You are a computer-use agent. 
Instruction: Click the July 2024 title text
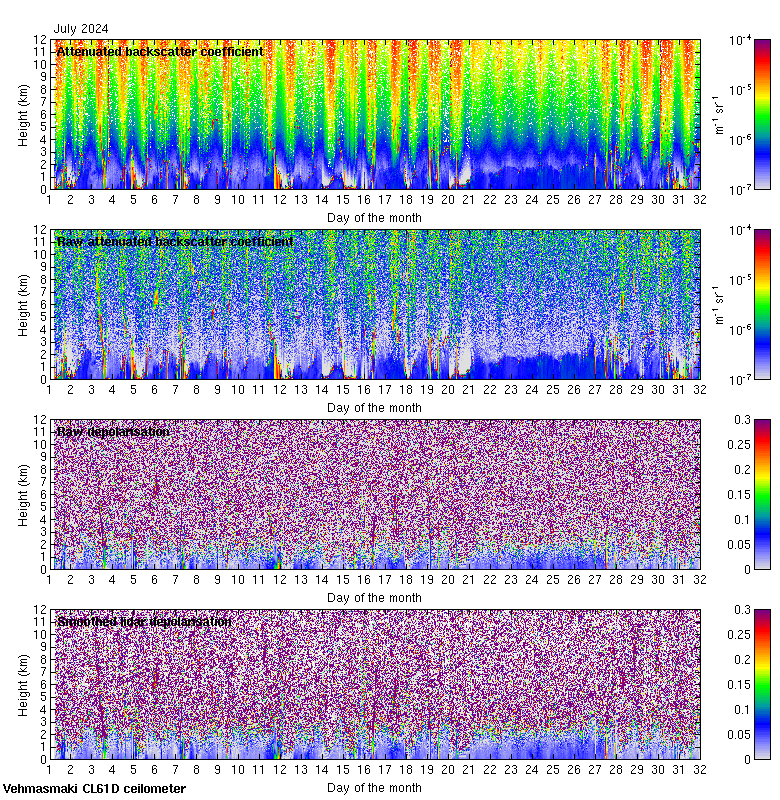tap(82, 29)
